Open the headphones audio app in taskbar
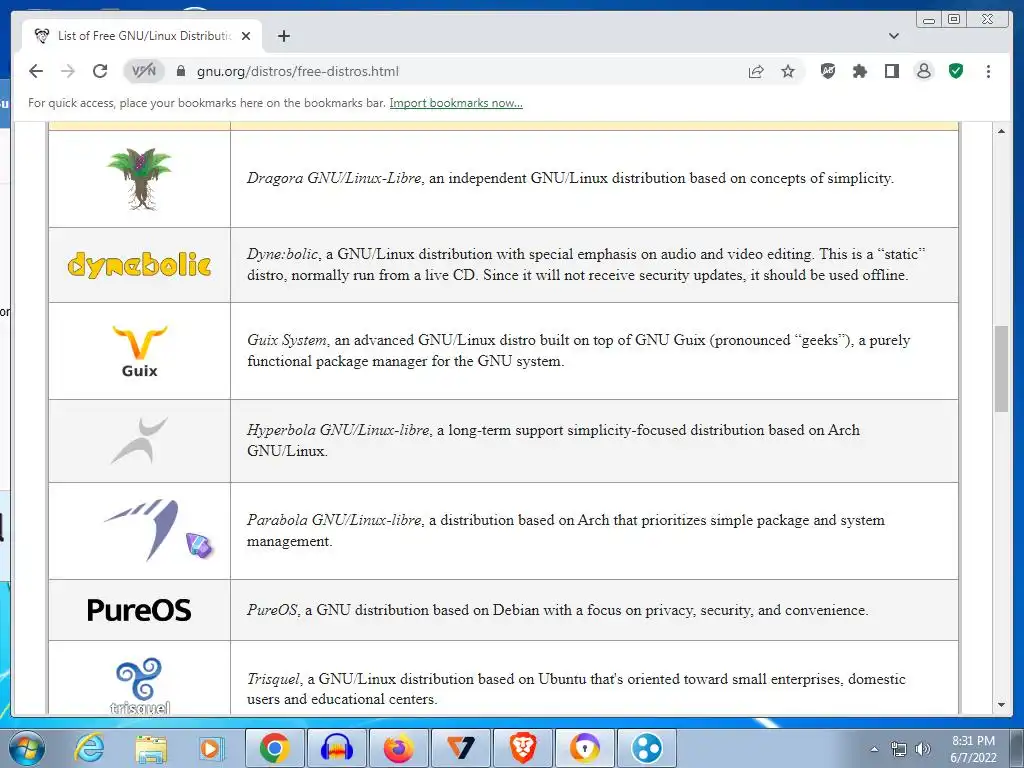Viewport: 1024px width, 768px height. (336, 748)
